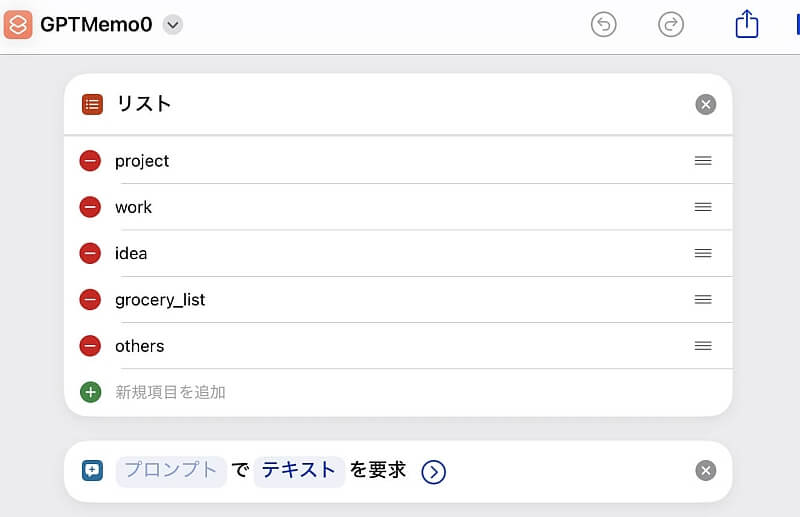This screenshot has height=517, width=800.
Task: Select the テキスト input type parameter
Action: point(299,472)
